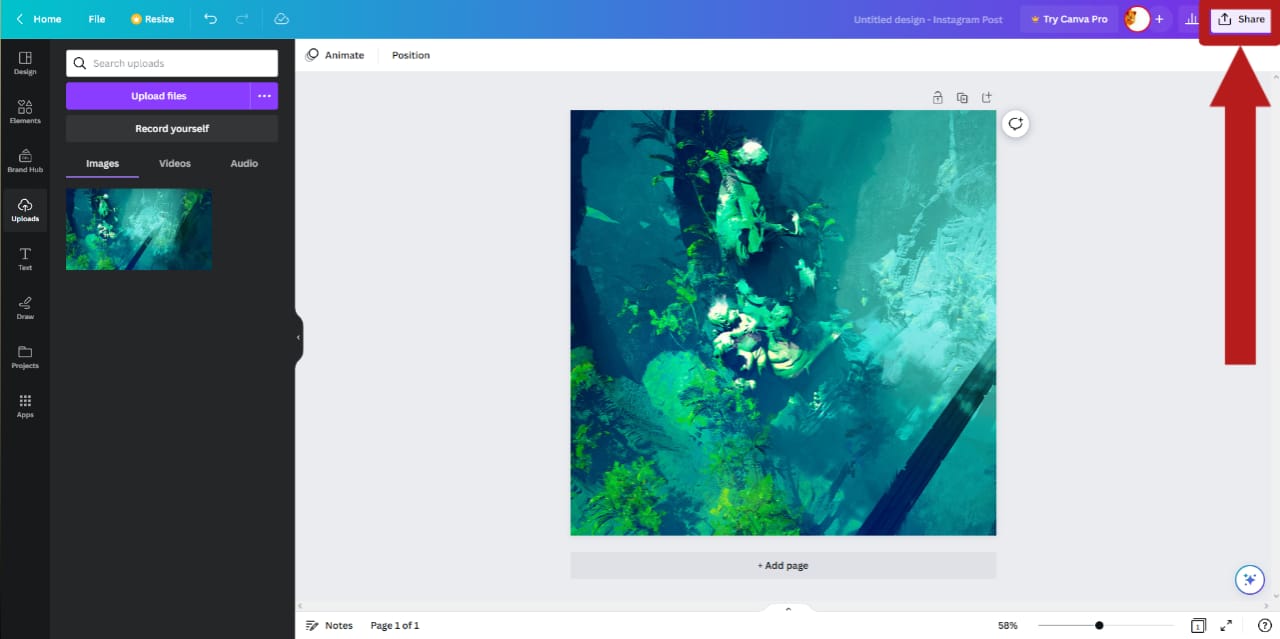The image size is (1280, 639).
Task: Click the cloud save status icon
Action: [x=281, y=19]
